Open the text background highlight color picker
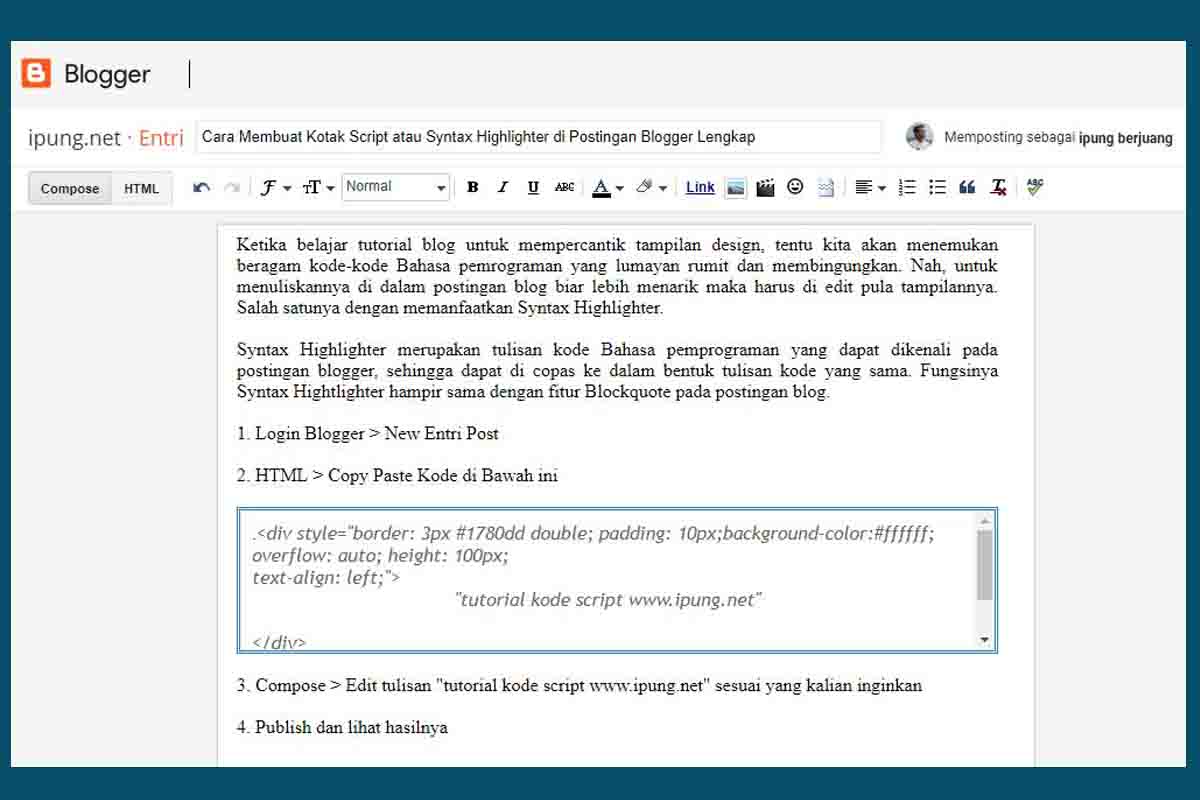Screen dimensions: 1200x800 tap(651, 187)
